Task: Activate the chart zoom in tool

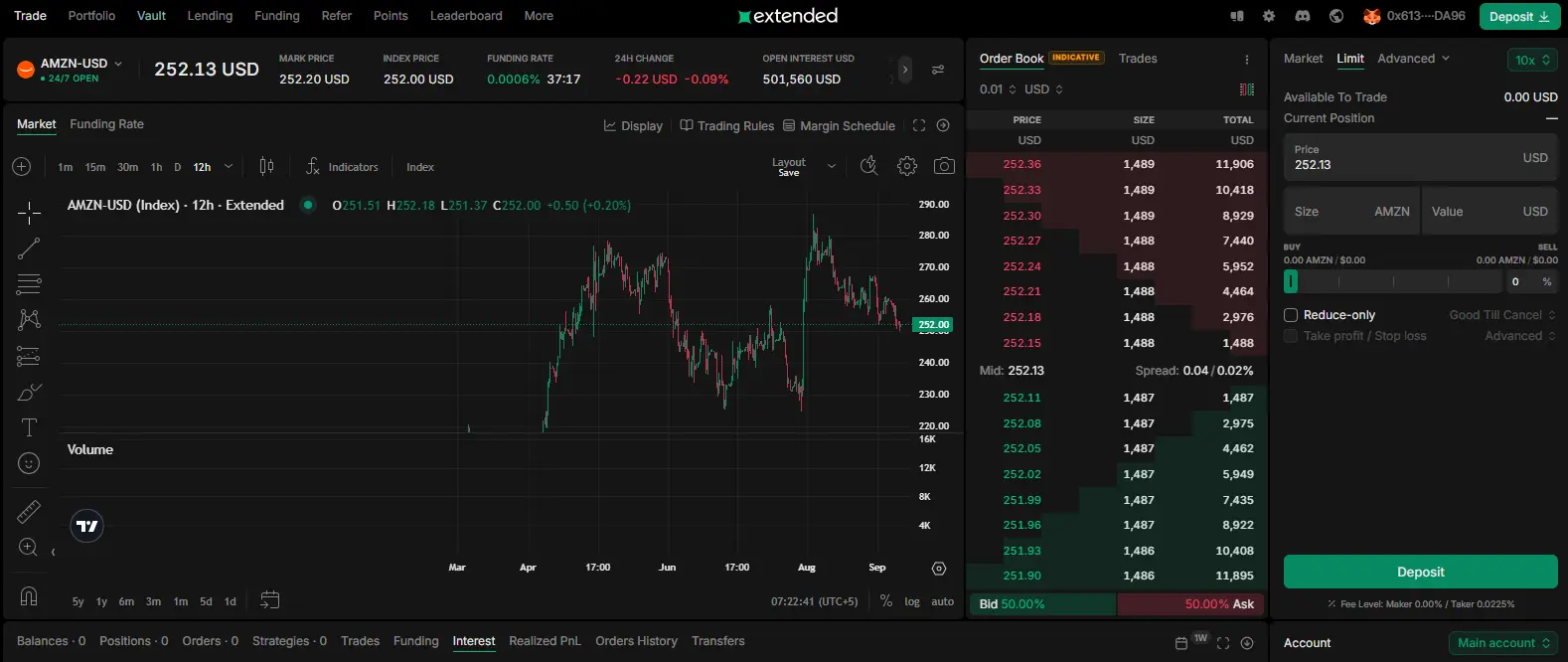Action: (x=29, y=548)
